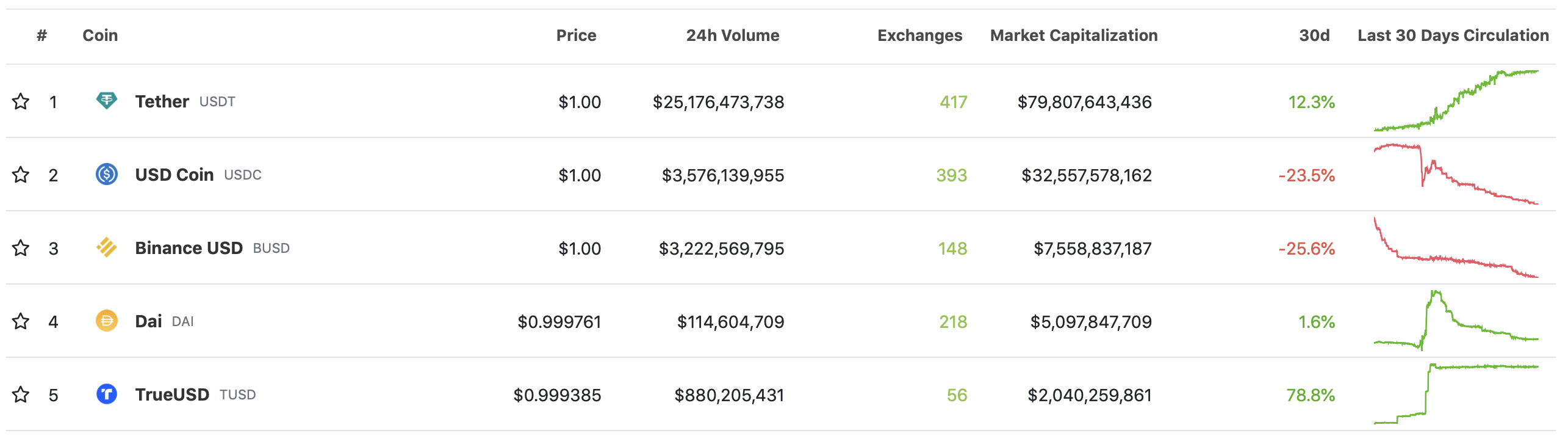Click the Dai coin logo icon
This screenshot has height=436, width=1568.
107,321
